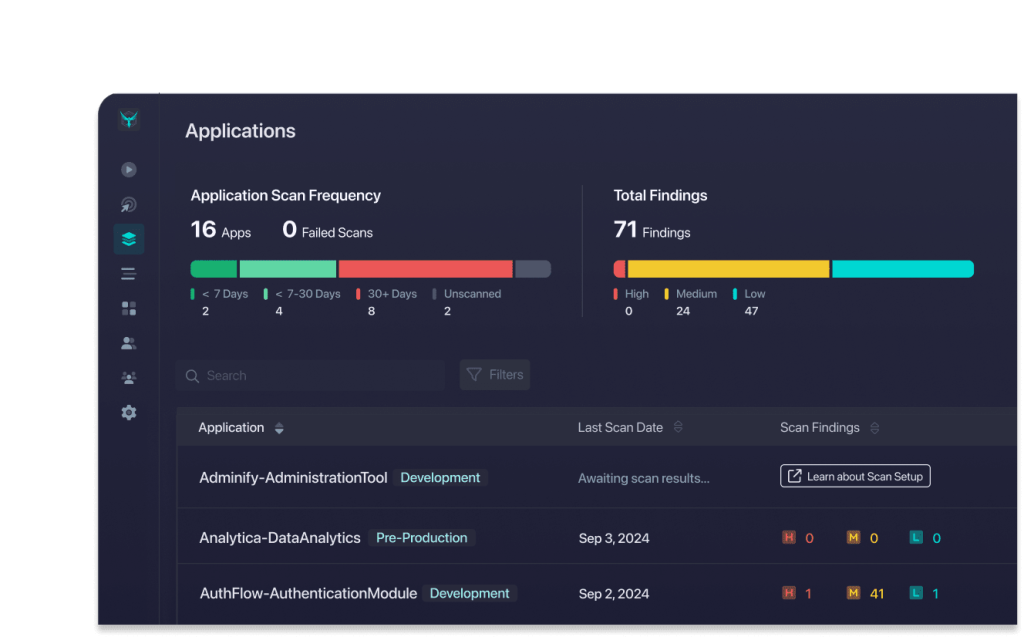Click the logo icon in sidebar
Viewport: 1024px width, 637px height.
[128, 119]
